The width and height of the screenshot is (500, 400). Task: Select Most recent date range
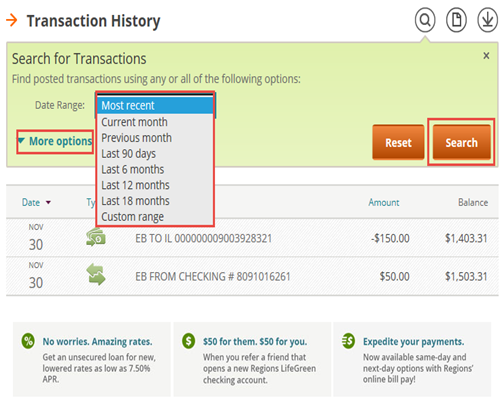tap(155, 105)
